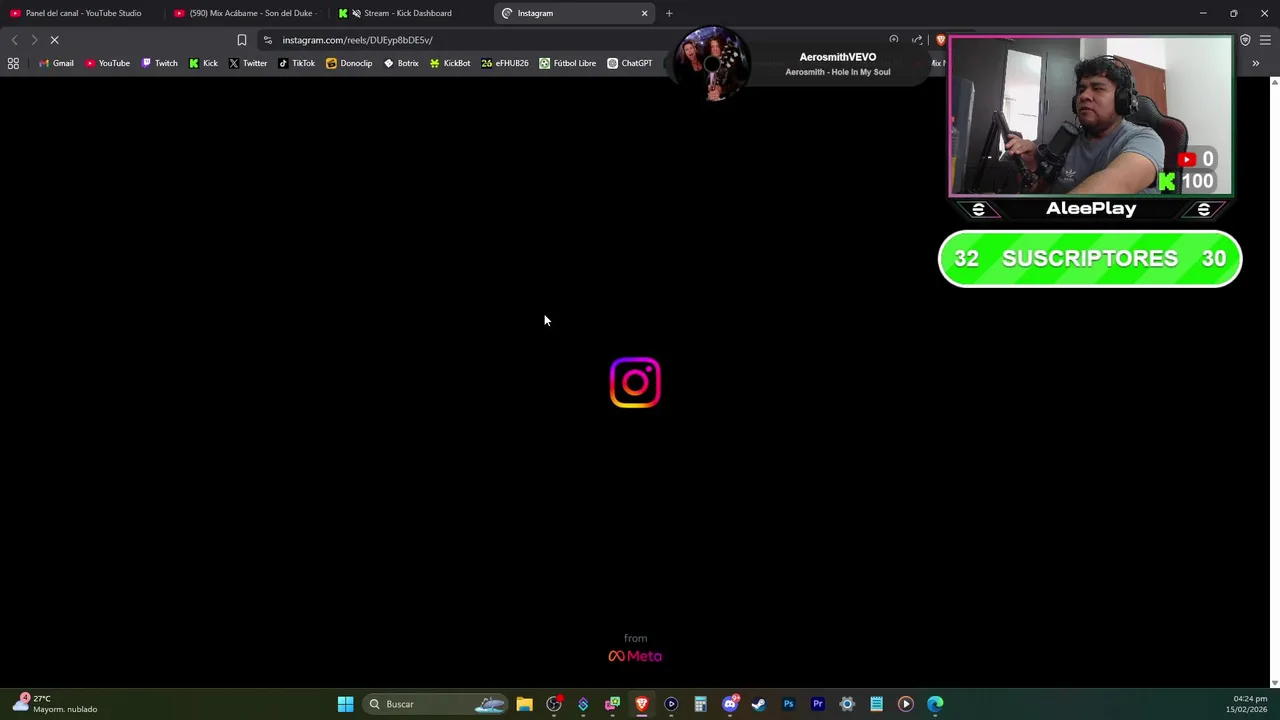The height and width of the screenshot is (720, 1280).
Task: Click the webcam overlay of AleePlay
Action: [1091, 116]
